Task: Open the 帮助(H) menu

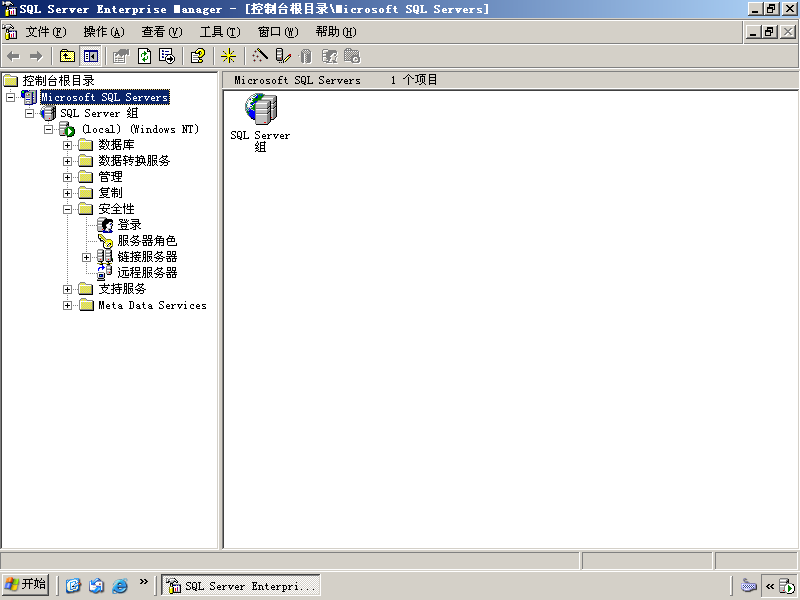Action: tap(336, 32)
